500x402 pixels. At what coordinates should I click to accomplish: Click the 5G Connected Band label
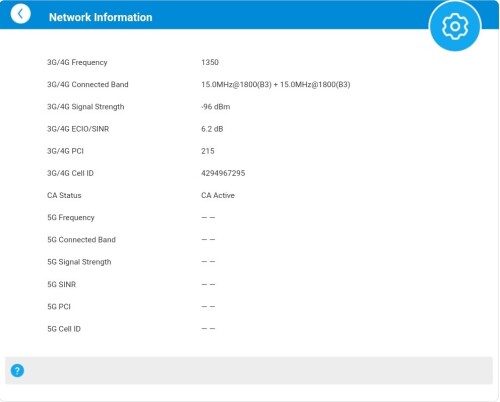81,240
